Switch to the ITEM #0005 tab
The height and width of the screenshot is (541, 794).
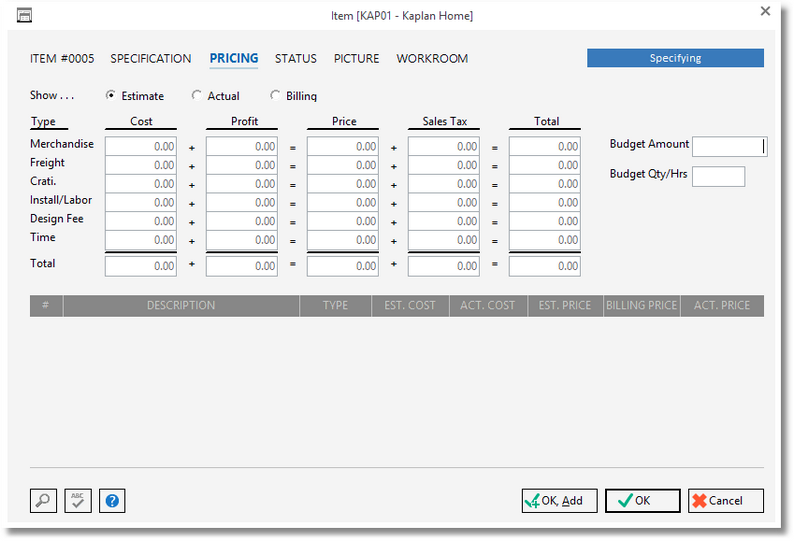[x=62, y=59]
